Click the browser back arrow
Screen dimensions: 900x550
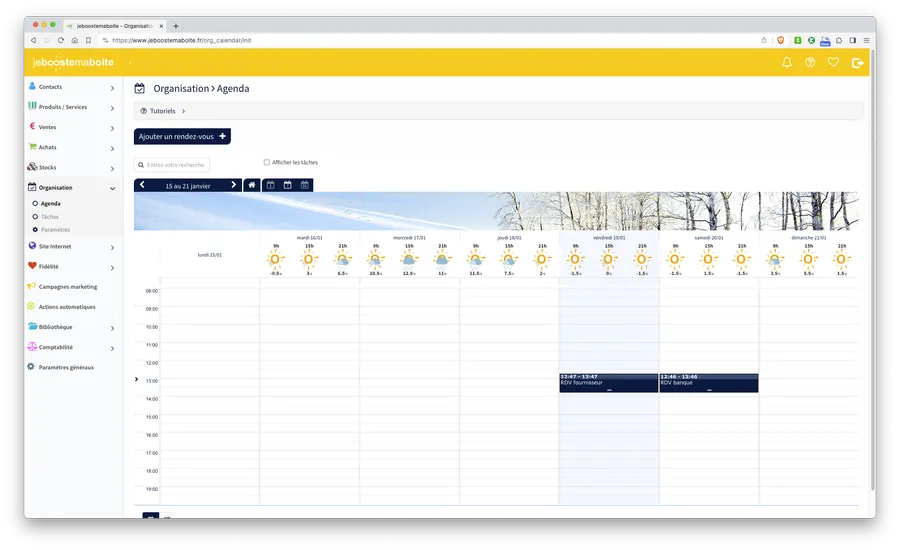point(33,40)
